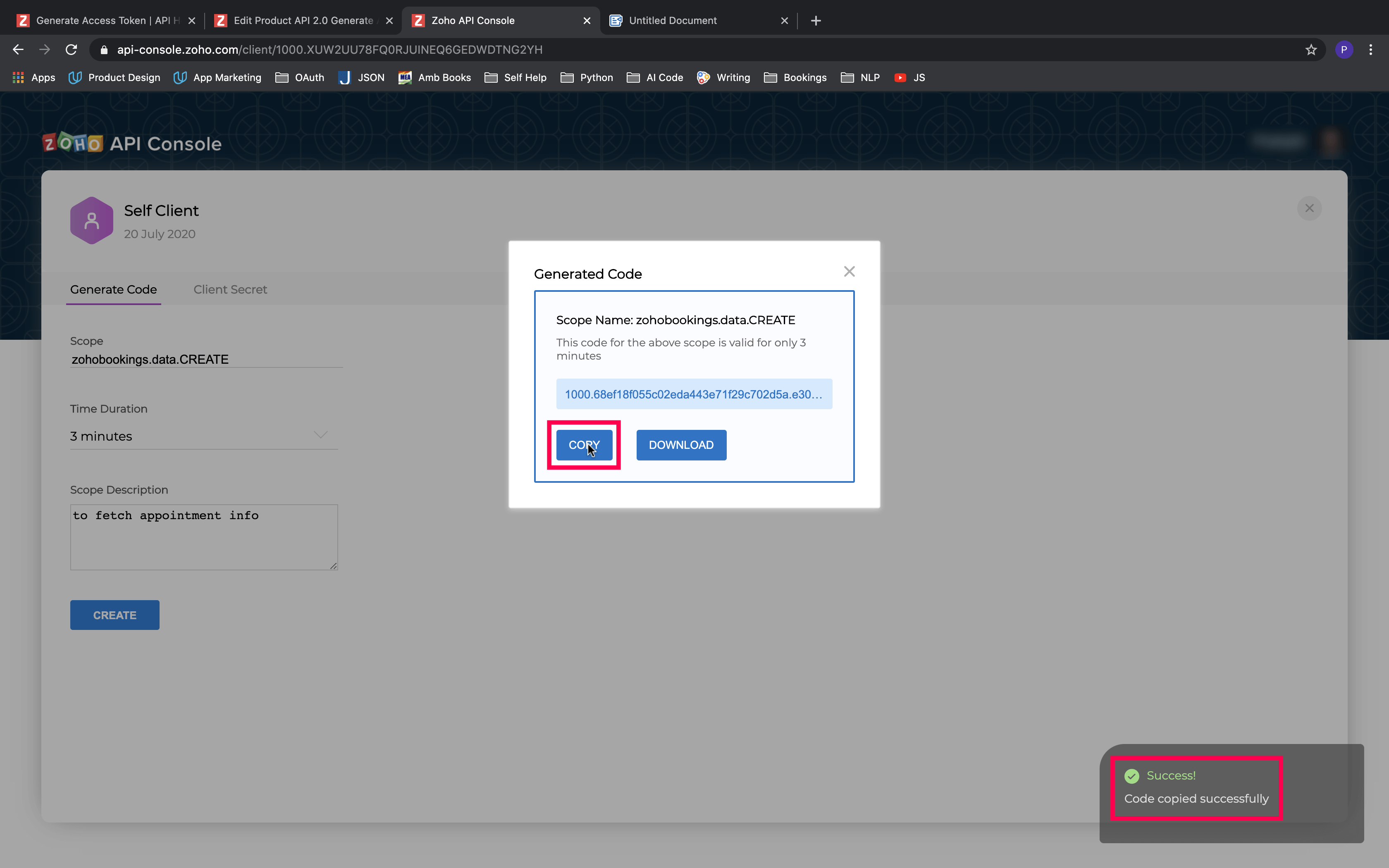Switch to the Client Secret tab
1389x868 pixels.
tap(230, 289)
